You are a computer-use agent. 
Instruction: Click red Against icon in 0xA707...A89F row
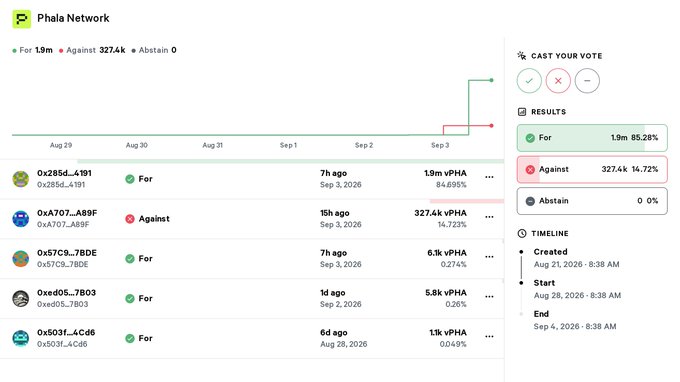[130, 219]
